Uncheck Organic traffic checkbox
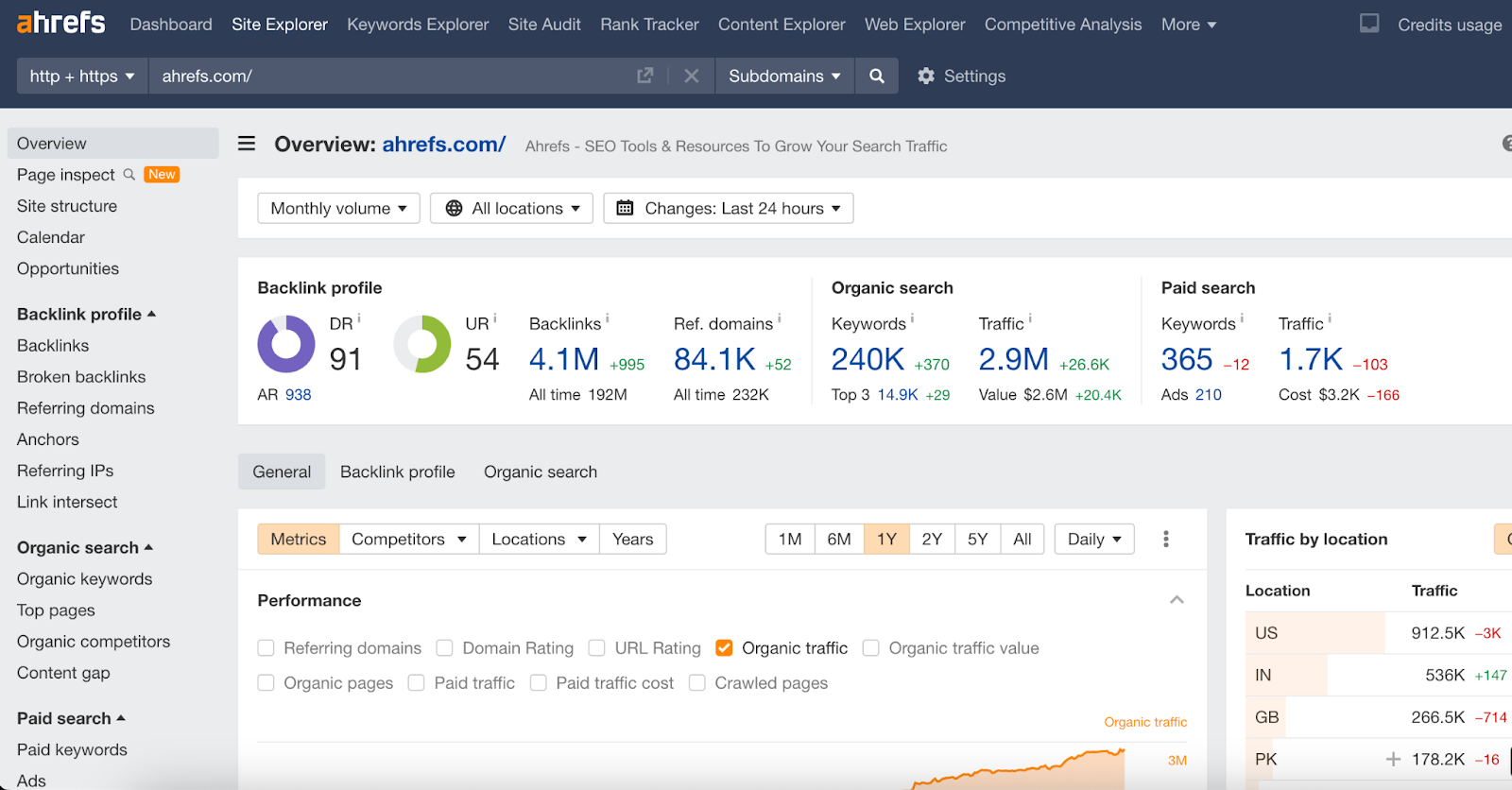This screenshot has width=1512, height=790. point(725,648)
